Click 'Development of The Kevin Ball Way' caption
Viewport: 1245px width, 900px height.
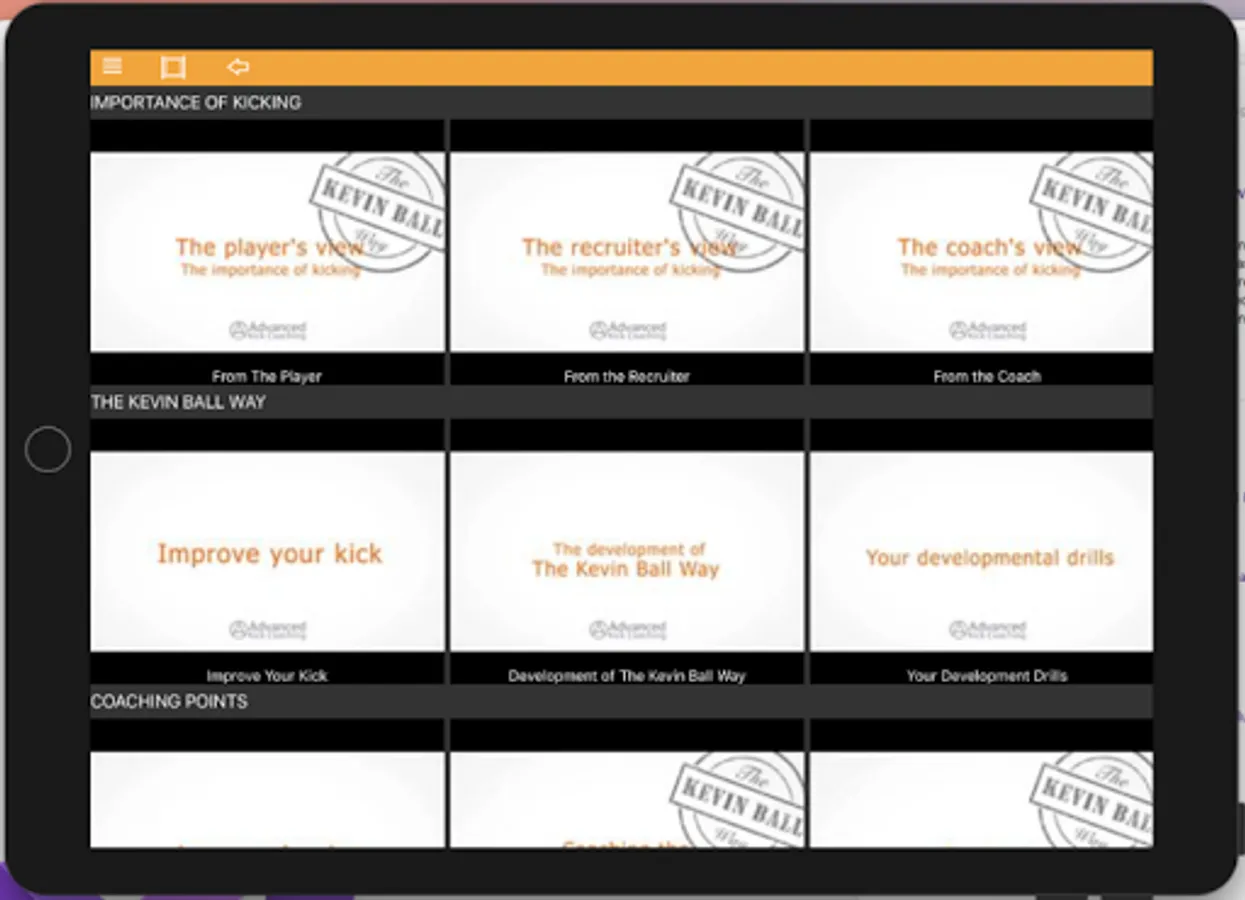627,676
